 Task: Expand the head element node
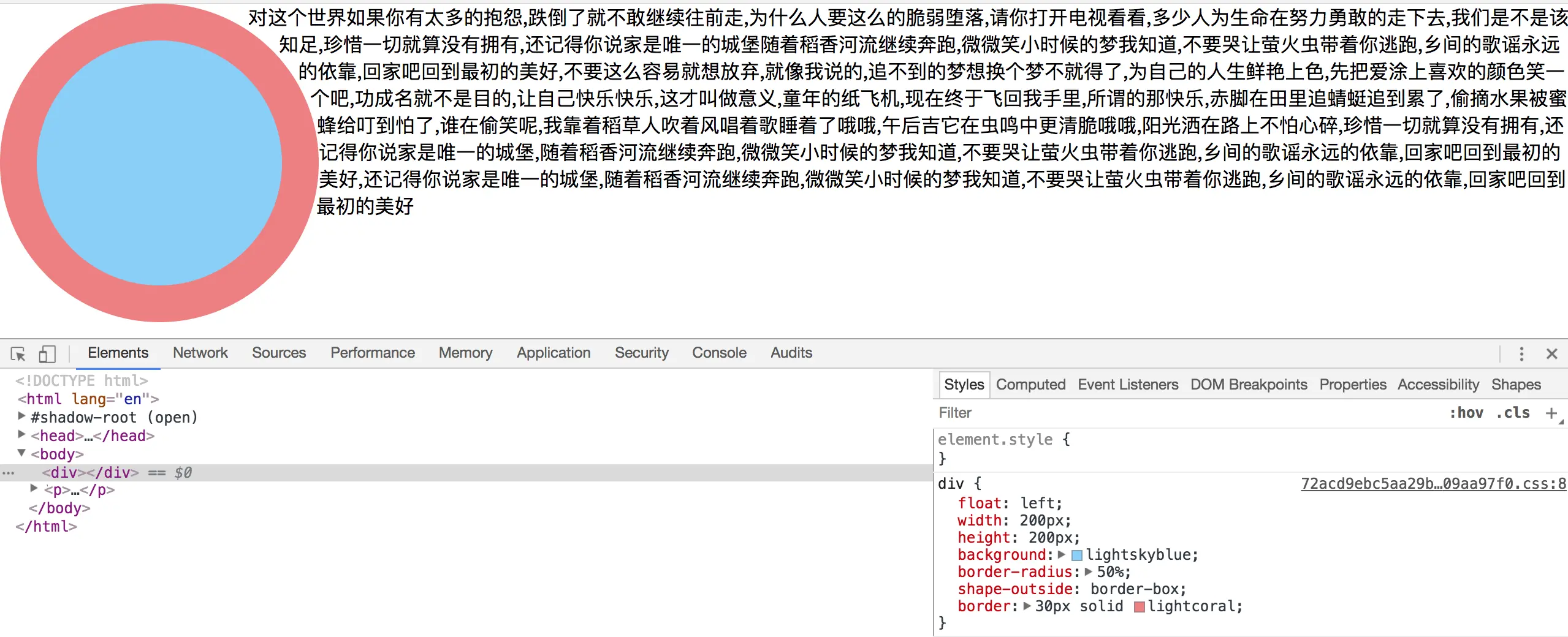tap(22, 435)
